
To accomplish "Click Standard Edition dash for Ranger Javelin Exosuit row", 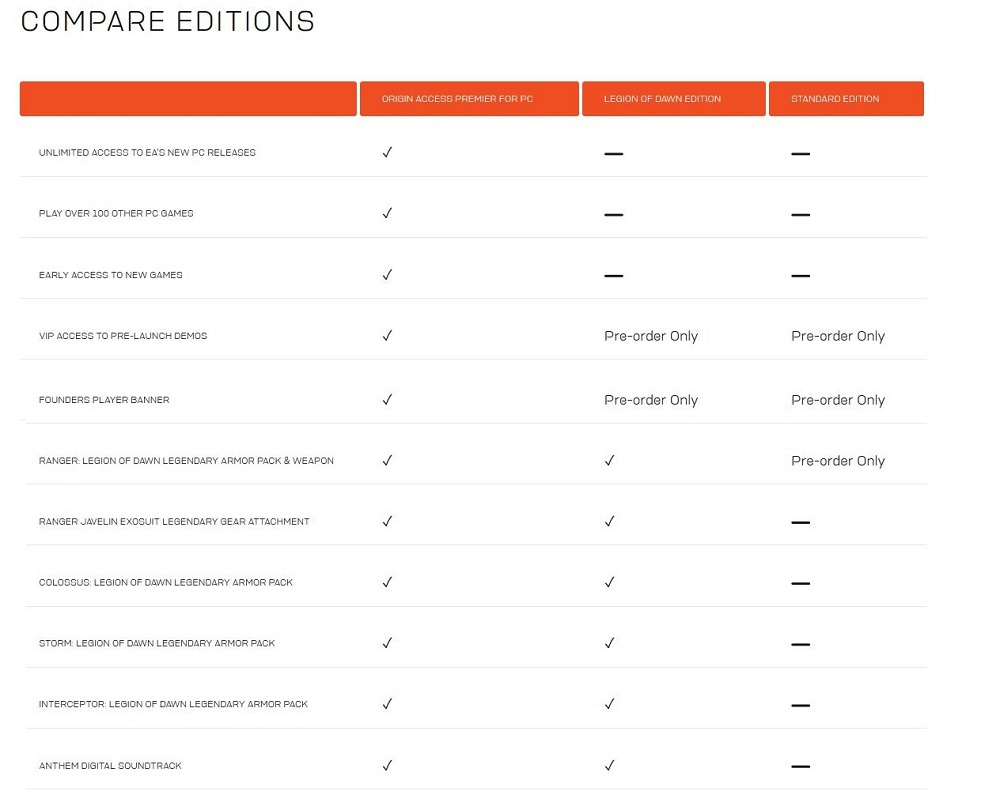I will [800, 523].
